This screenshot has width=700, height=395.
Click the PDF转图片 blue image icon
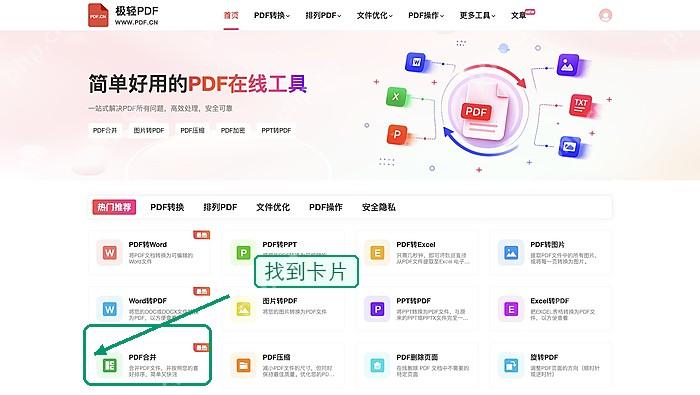pyautogui.click(x=511, y=253)
